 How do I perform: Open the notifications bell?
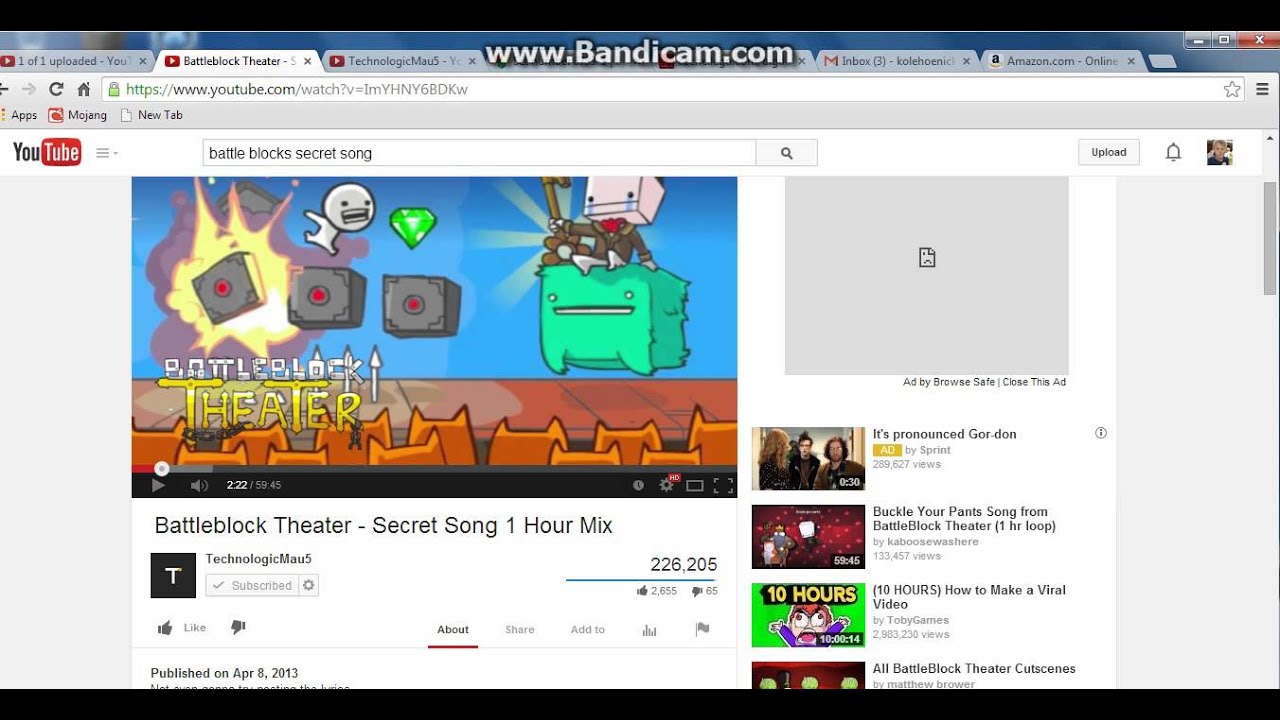pos(1173,152)
